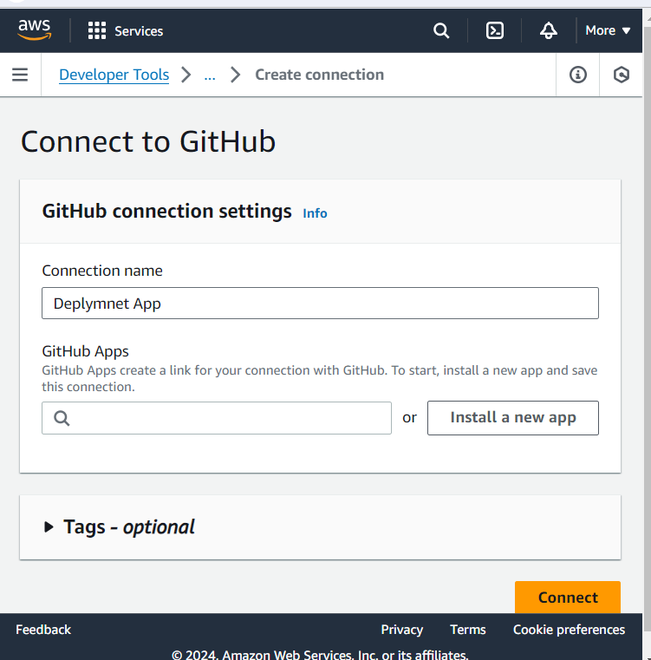Click the hexagon settings icon at right
Viewport: 651px width, 660px height.
(622, 75)
